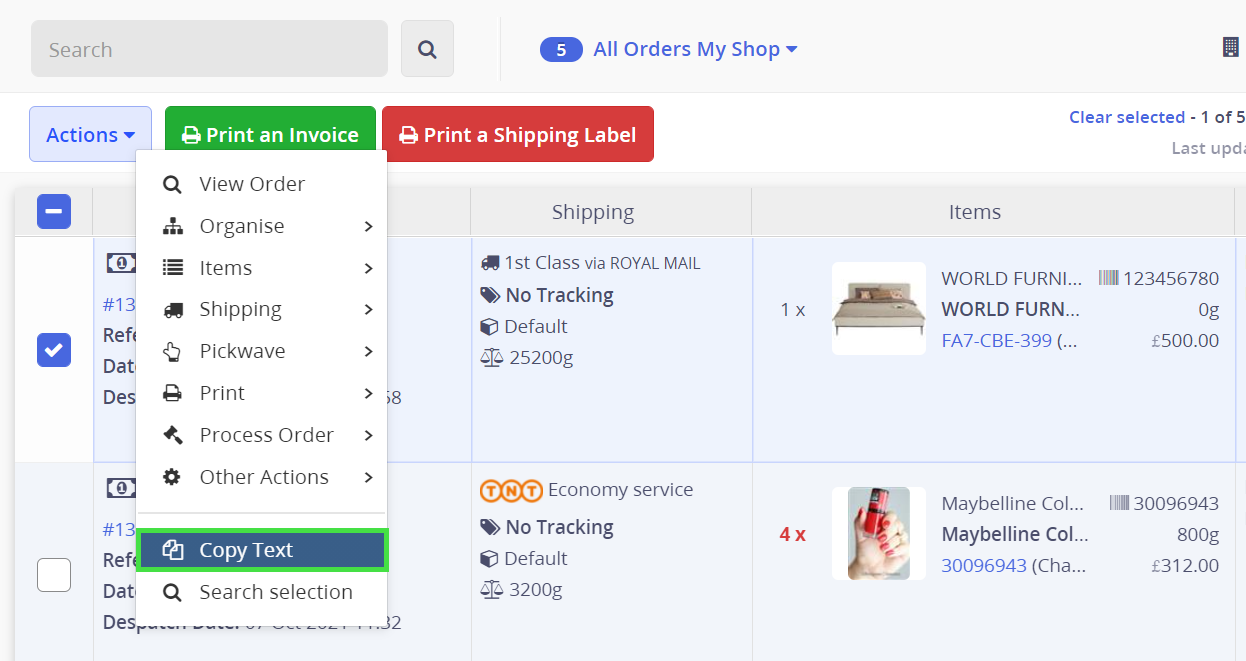Click the box icon beside second Default

click(490, 559)
